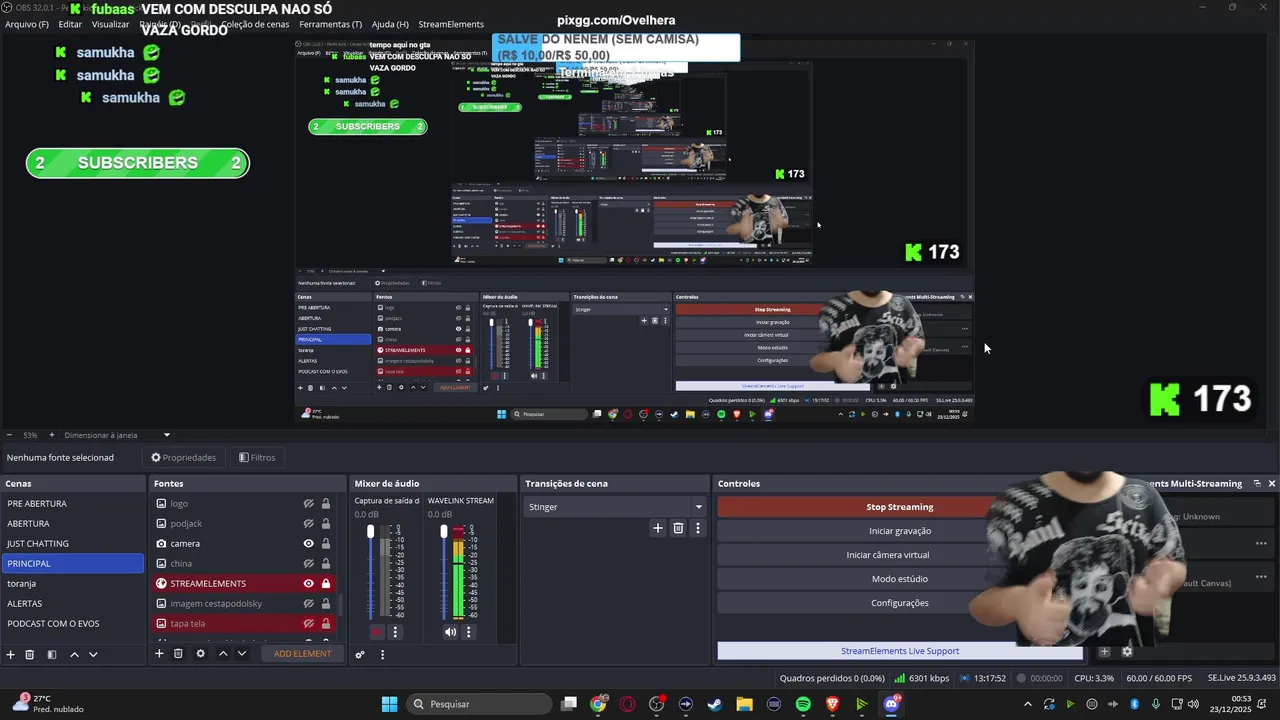Adjust the WAVELINK STREAM volume fader

click(444, 532)
